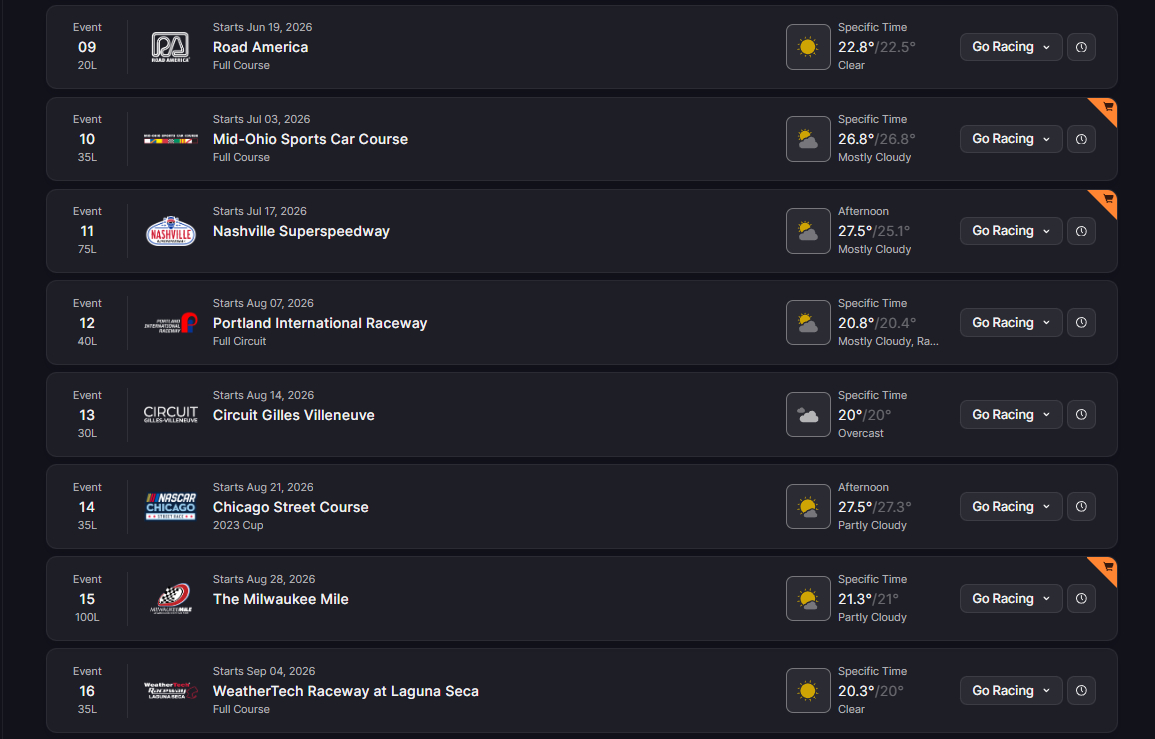1155x739 pixels.
Task: Click the cart badge on The Milwaukee Mile
Action: [x=1107, y=567]
